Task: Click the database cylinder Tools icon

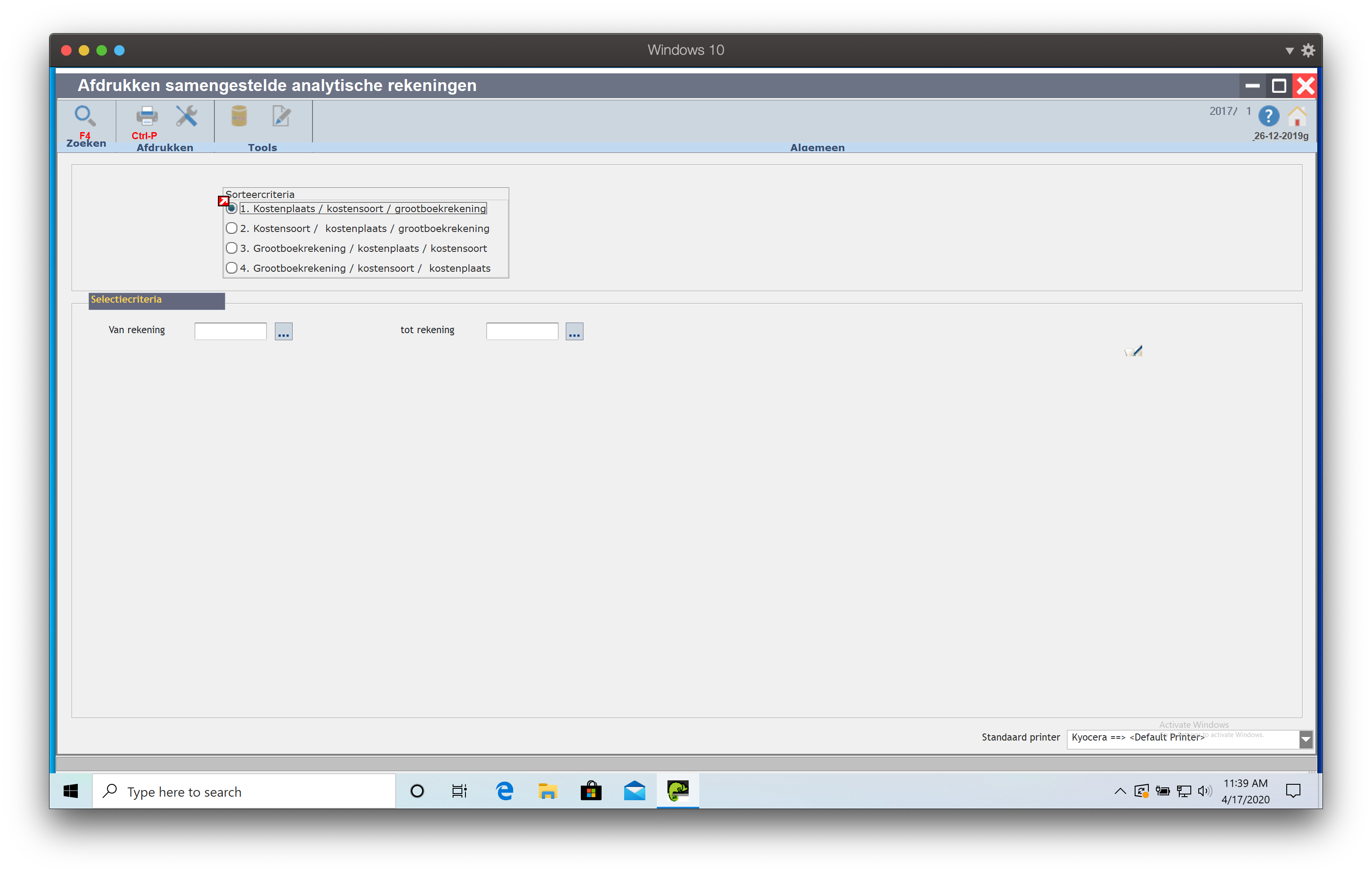Action: (x=239, y=116)
